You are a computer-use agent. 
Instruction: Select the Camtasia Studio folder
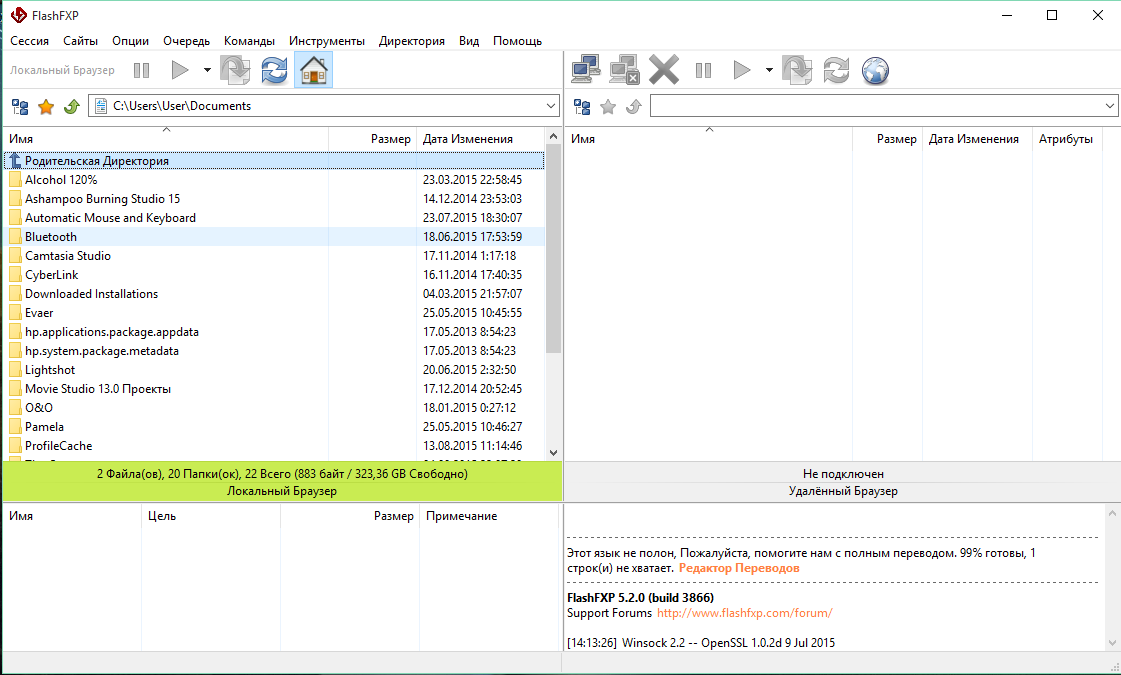click(274, 255)
